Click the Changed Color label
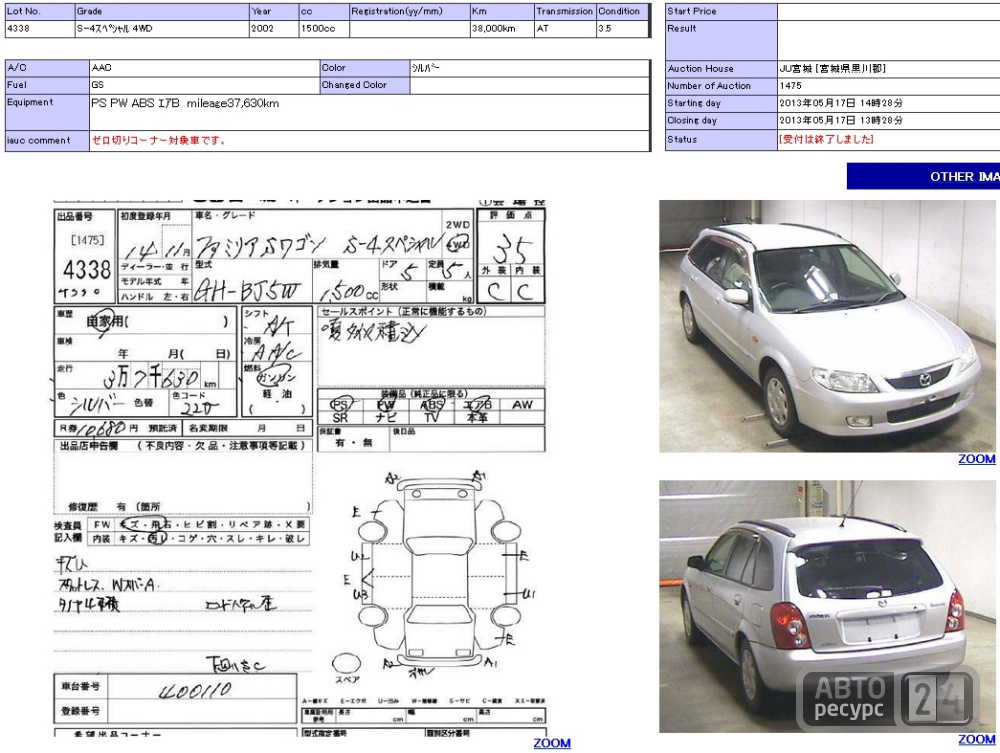Screen dimensions: 1000x753 [x=365, y=85]
